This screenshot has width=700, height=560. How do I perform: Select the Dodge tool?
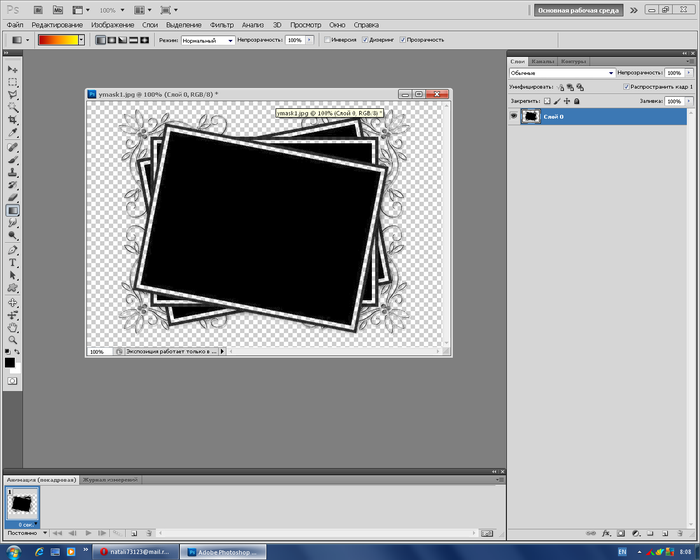click(x=12, y=236)
